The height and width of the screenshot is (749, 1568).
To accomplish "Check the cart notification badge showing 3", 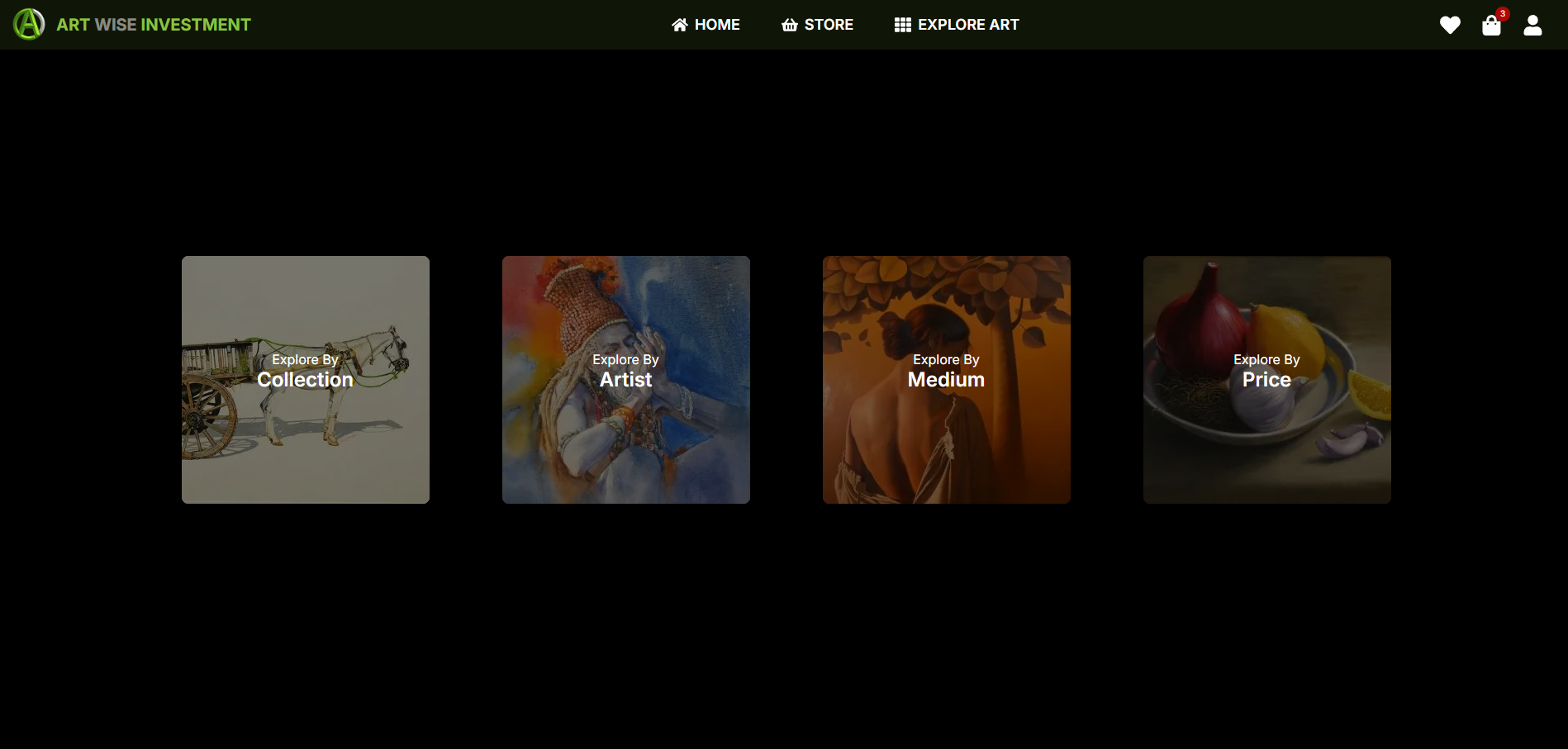I will [1503, 13].
